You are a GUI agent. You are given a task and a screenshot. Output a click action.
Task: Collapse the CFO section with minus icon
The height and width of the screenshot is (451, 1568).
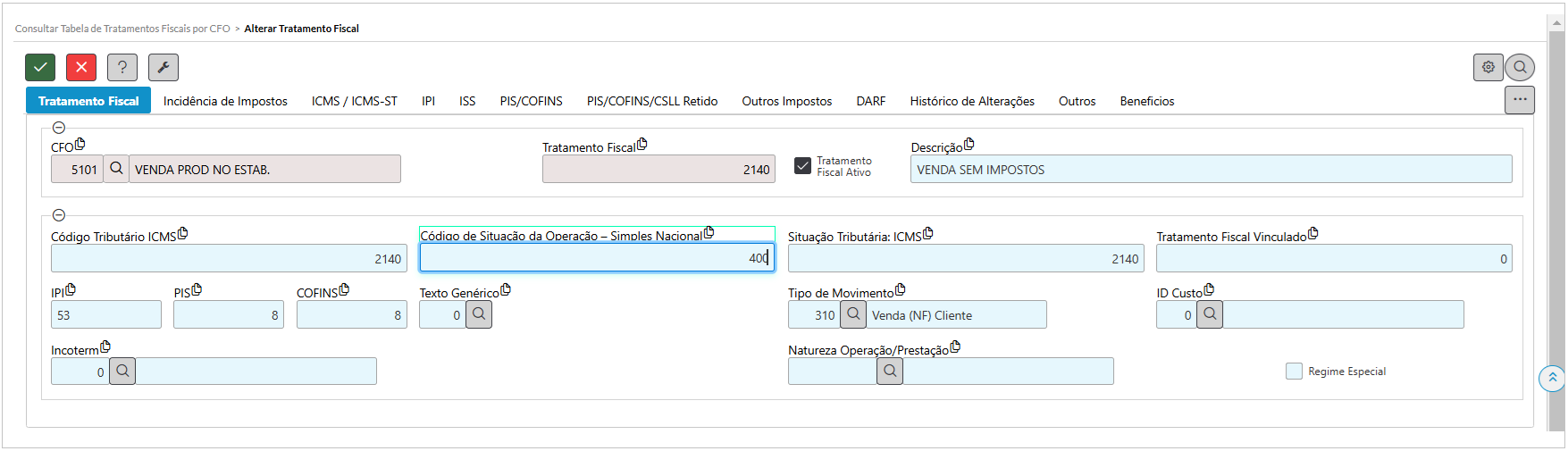(x=59, y=128)
